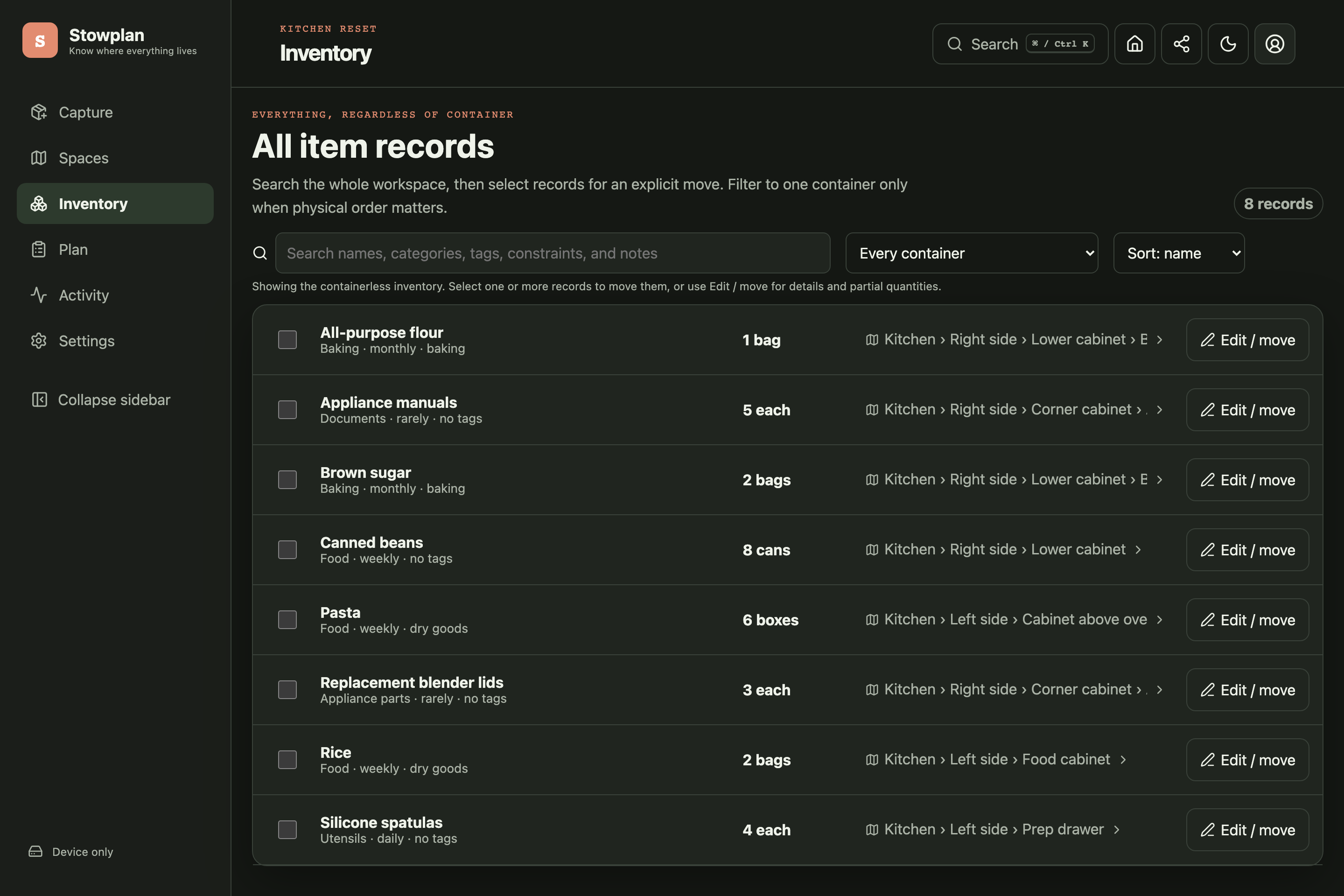Click the pencil icon on Brown sugar row
The image size is (1344, 896).
(x=1207, y=479)
